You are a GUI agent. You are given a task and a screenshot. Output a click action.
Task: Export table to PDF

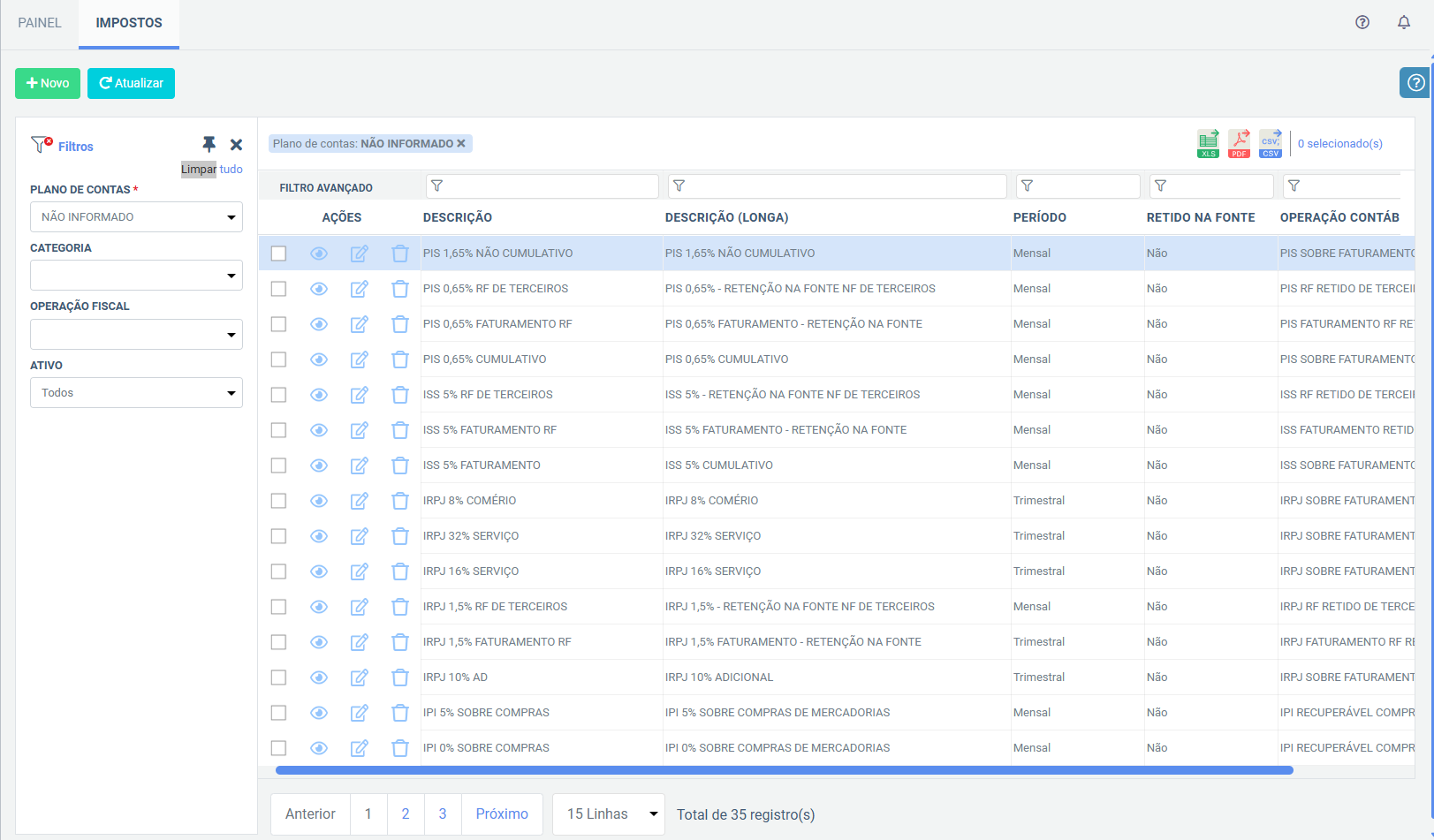[1239, 143]
